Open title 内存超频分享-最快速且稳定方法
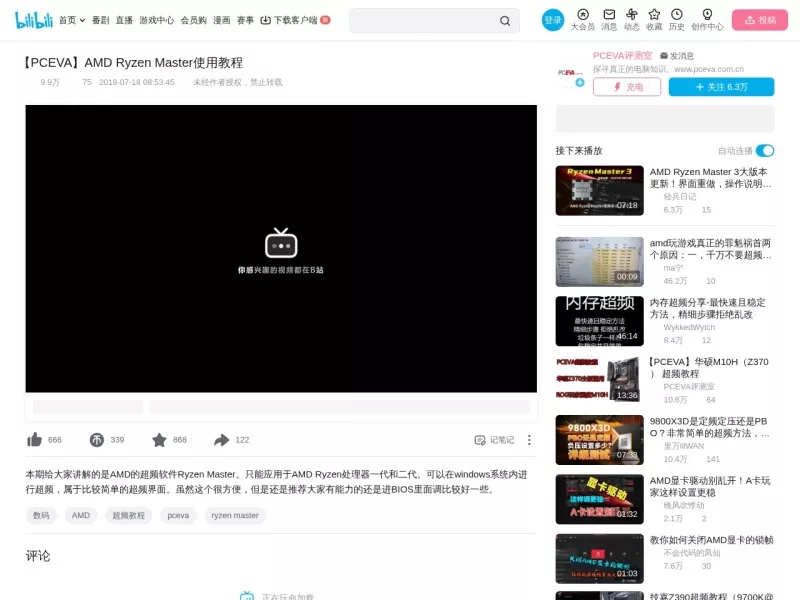Image resolution: width=800 pixels, height=600 pixels. pos(708,308)
